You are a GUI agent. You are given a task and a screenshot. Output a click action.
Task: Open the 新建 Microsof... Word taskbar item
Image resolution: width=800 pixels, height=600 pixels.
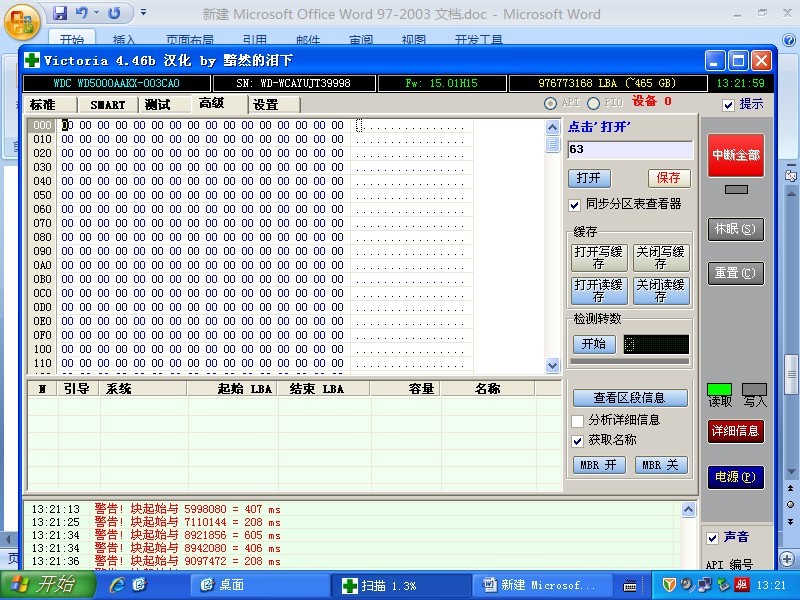point(542,585)
